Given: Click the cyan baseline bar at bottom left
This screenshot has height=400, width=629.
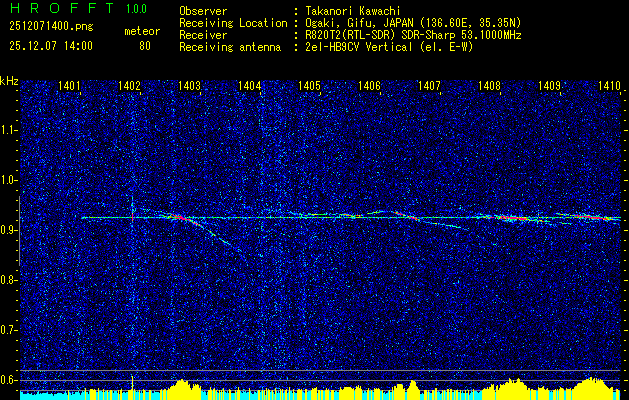Looking at the screenshot, I should [44, 395].
